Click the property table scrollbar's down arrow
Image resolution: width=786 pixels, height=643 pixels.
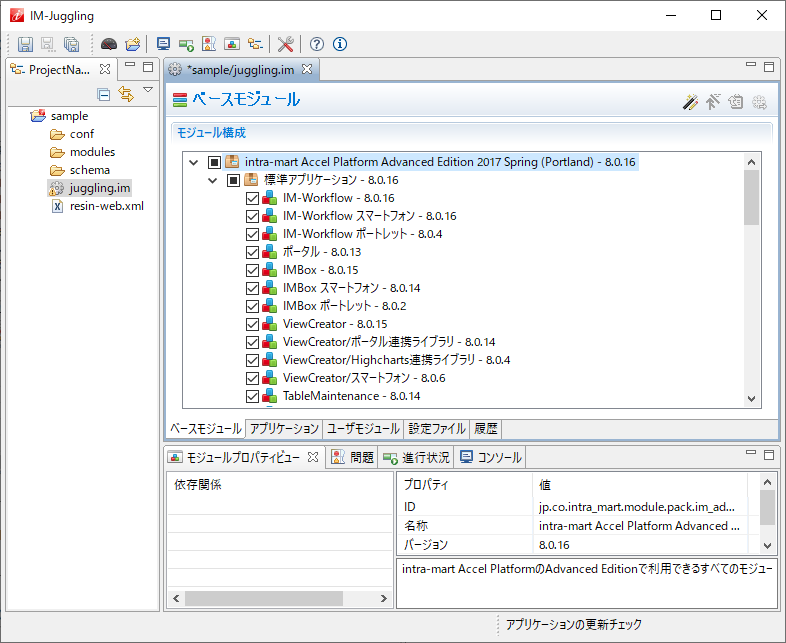[767, 545]
